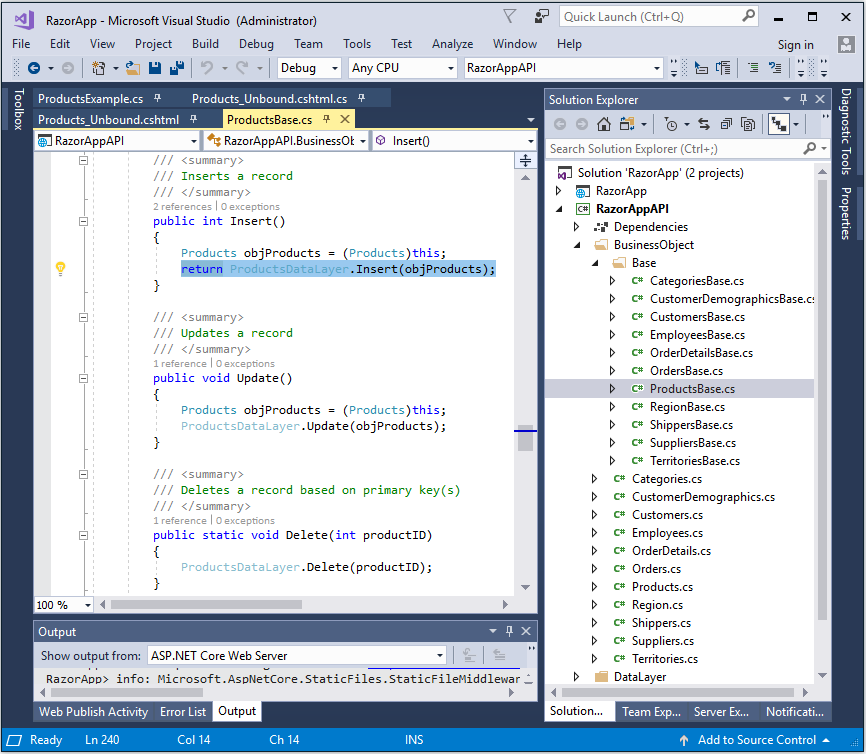Click the lightbulb quick actions icon

[x=61, y=268]
